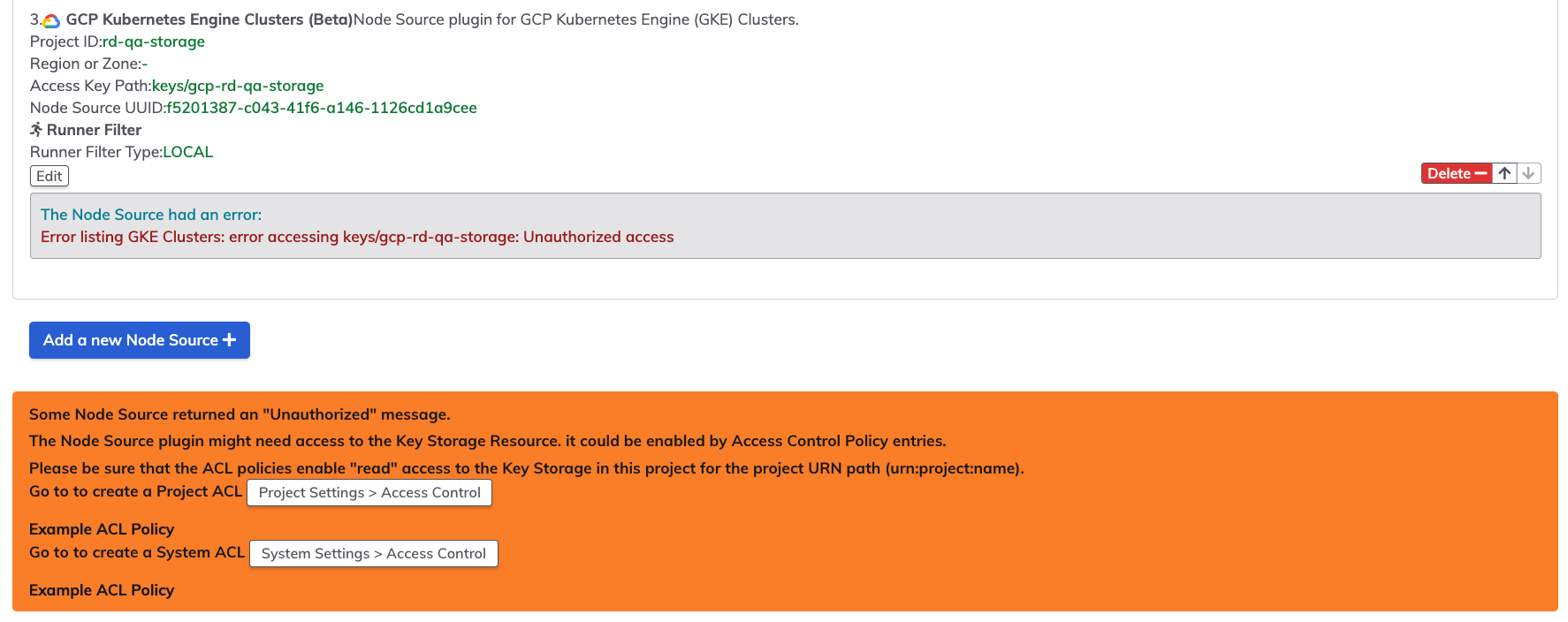Click the Runner Filter label
This screenshot has height=622, width=1568.
click(94, 130)
